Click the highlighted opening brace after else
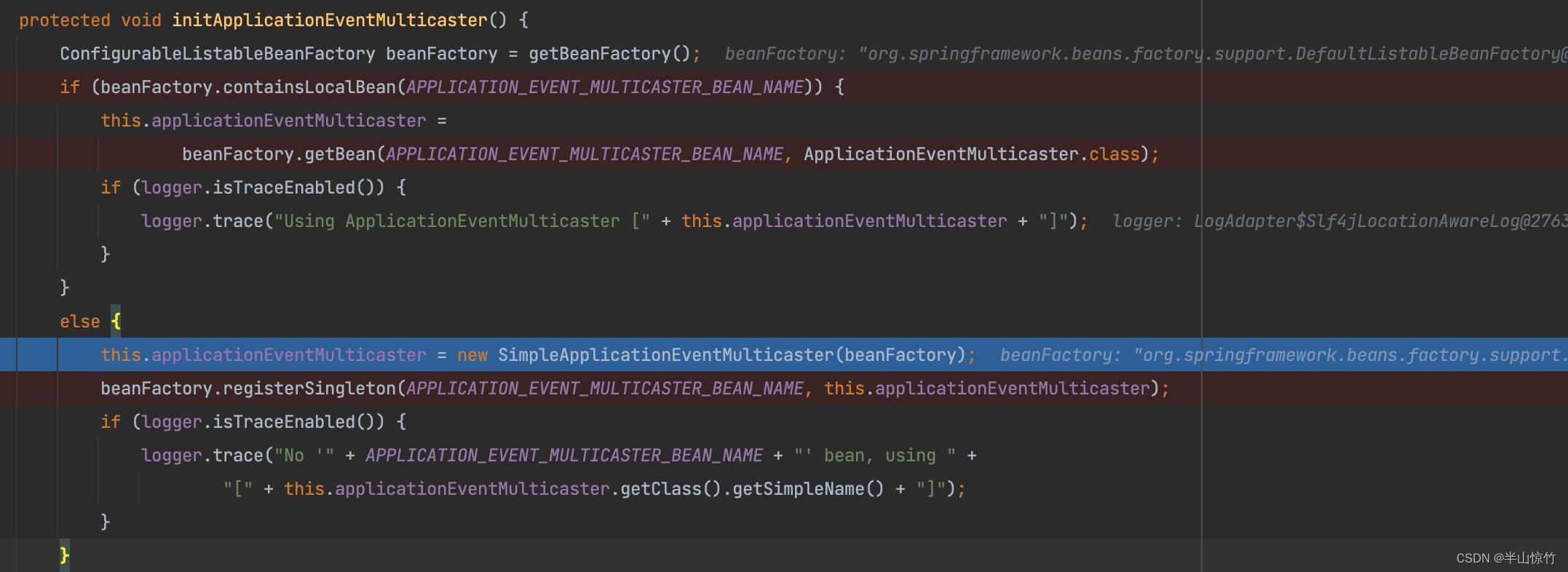Viewport: 1568px width, 572px height. (116, 321)
